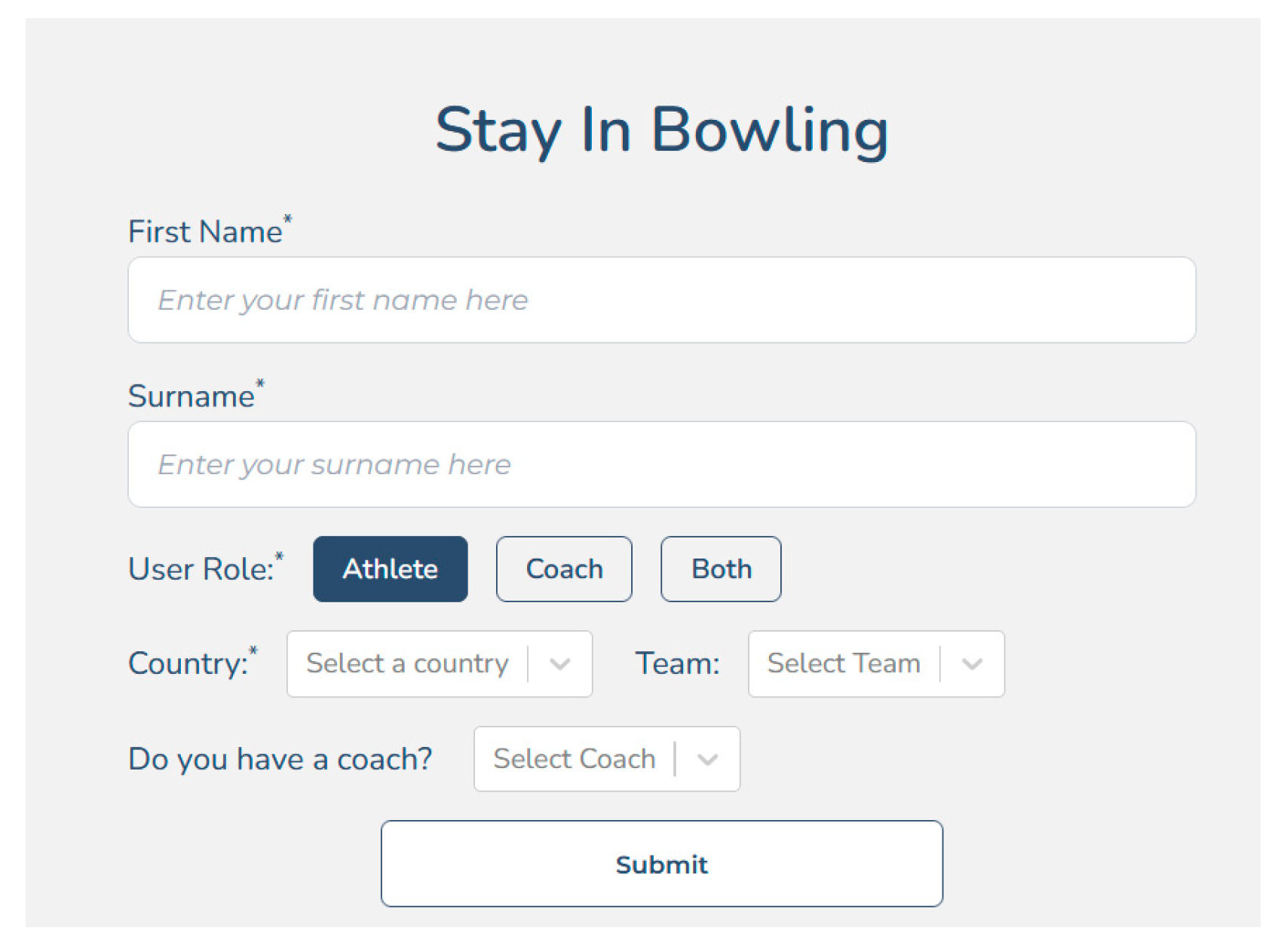This screenshot has width=1284, height=952.
Task: Click the User Role label text
Action: click(x=201, y=569)
